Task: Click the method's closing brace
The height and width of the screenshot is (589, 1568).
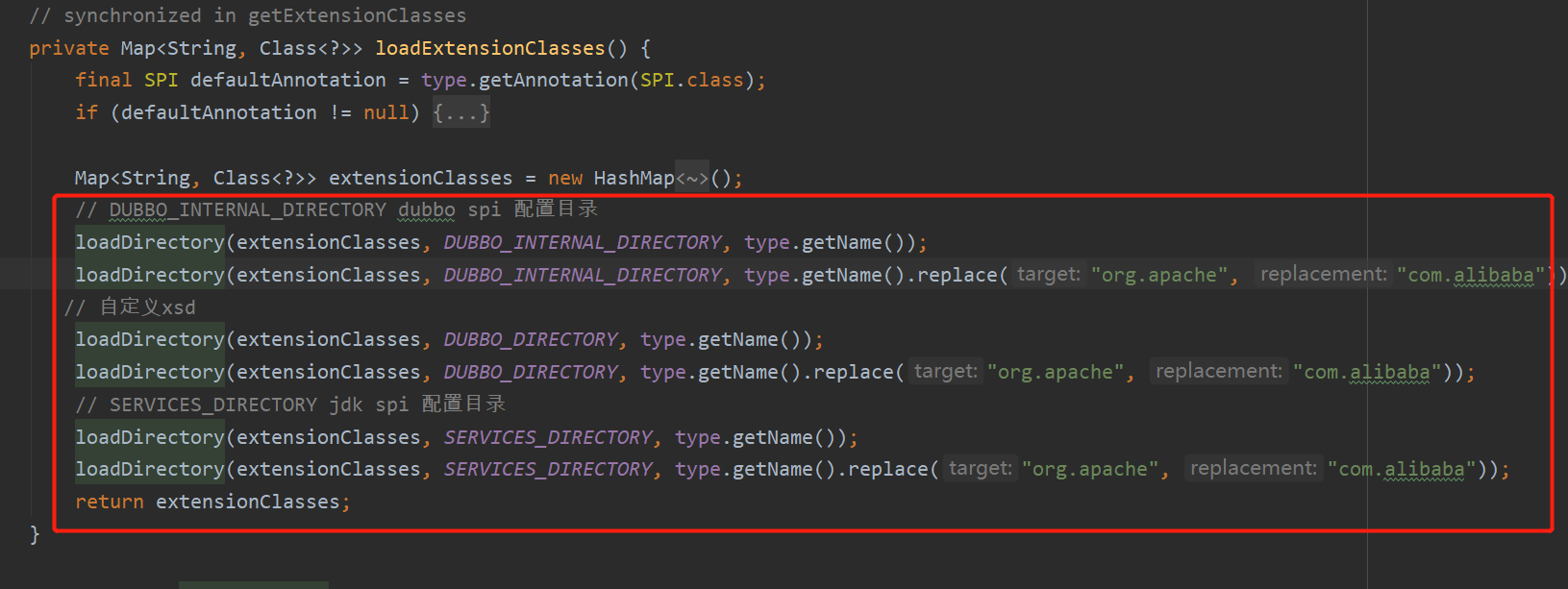Action: (35, 534)
